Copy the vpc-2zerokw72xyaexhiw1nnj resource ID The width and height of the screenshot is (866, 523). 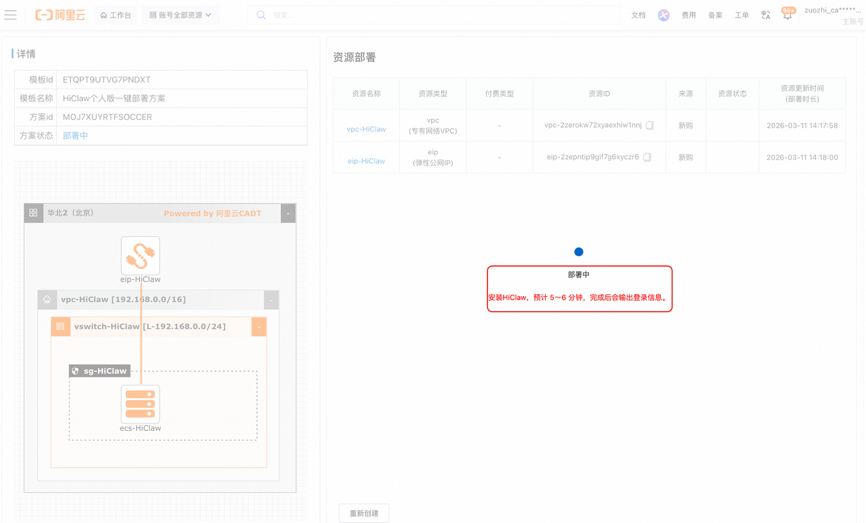pyautogui.click(x=650, y=125)
